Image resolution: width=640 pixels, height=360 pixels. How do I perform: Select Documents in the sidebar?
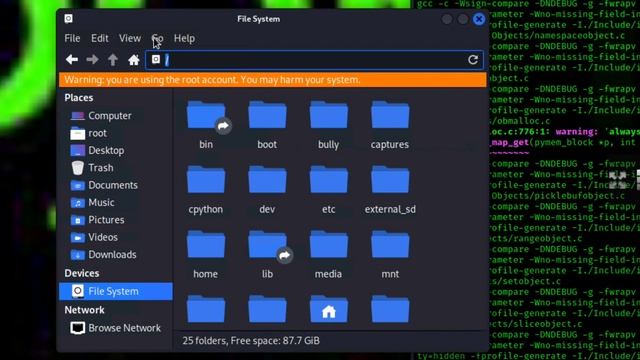116,185
